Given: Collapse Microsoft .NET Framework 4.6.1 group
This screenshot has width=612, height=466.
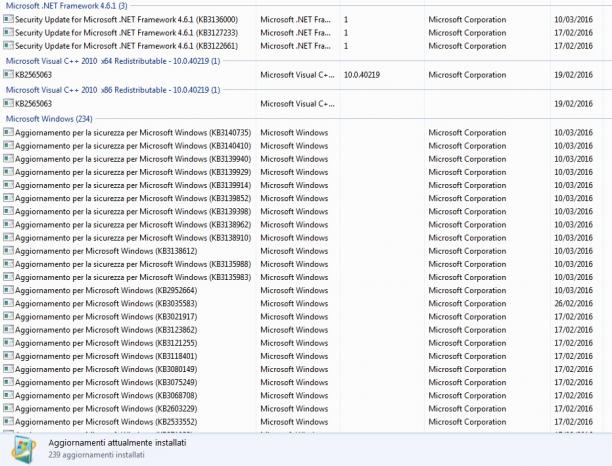Looking at the screenshot, I should point(66,6).
